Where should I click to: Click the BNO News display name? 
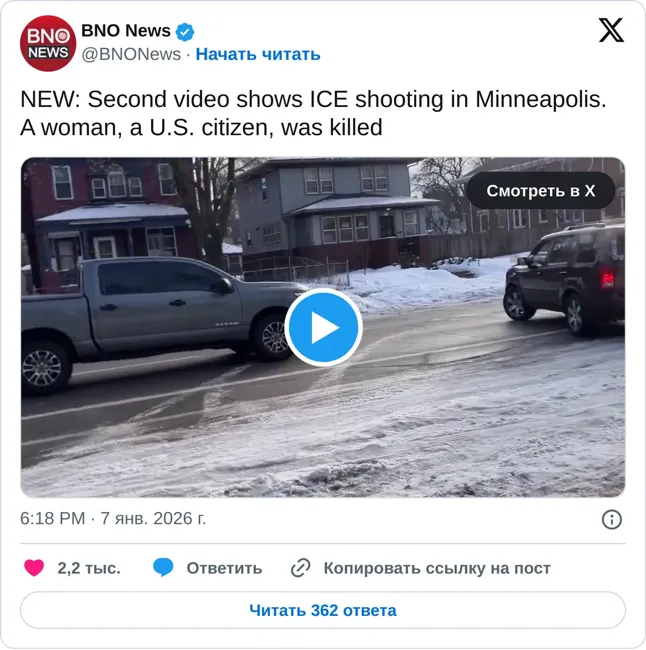126,31
